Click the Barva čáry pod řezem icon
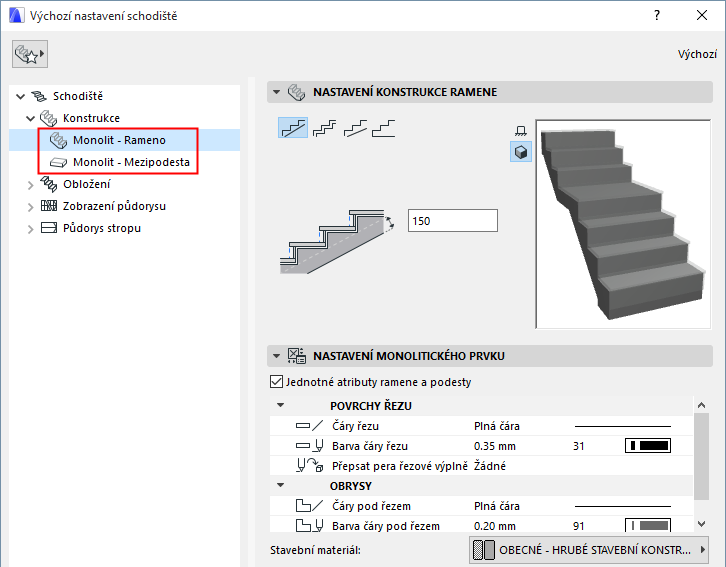726x567 pixels. coord(309,526)
